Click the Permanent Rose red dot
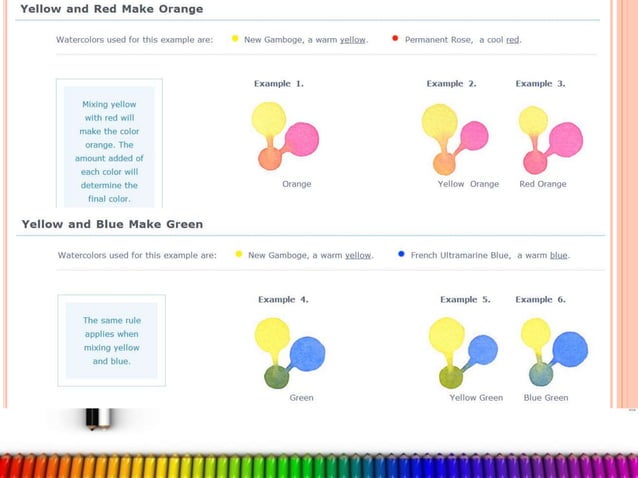The width and height of the screenshot is (638, 478). point(395,39)
